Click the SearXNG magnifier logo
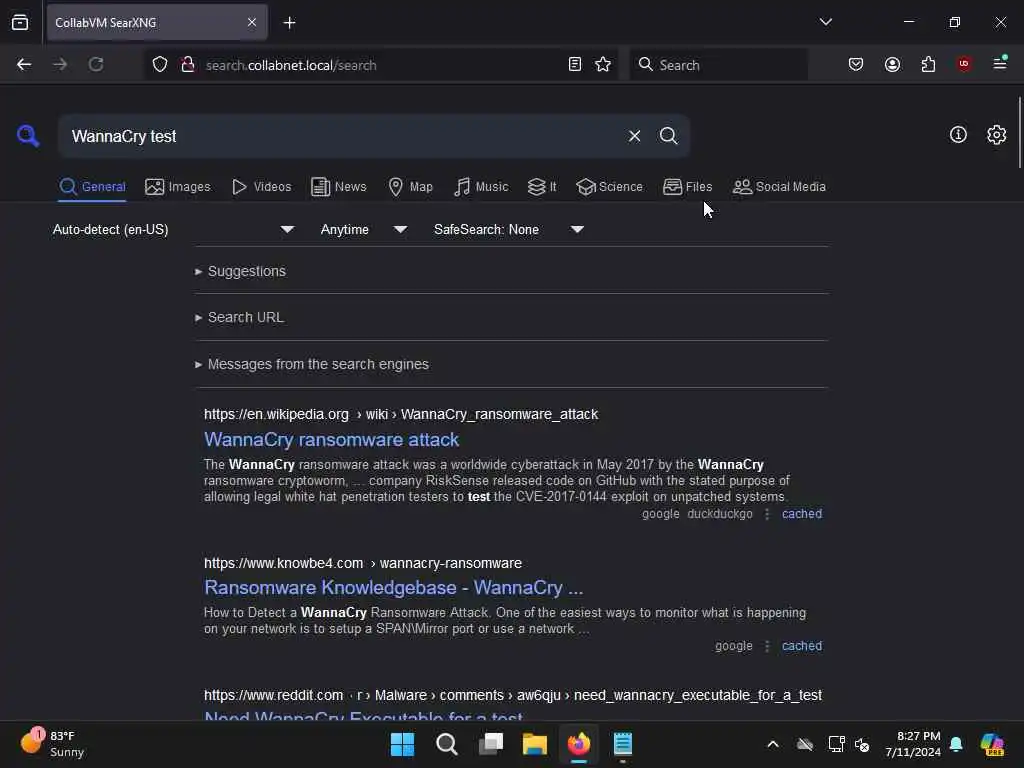1024x768 pixels. click(28, 136)
